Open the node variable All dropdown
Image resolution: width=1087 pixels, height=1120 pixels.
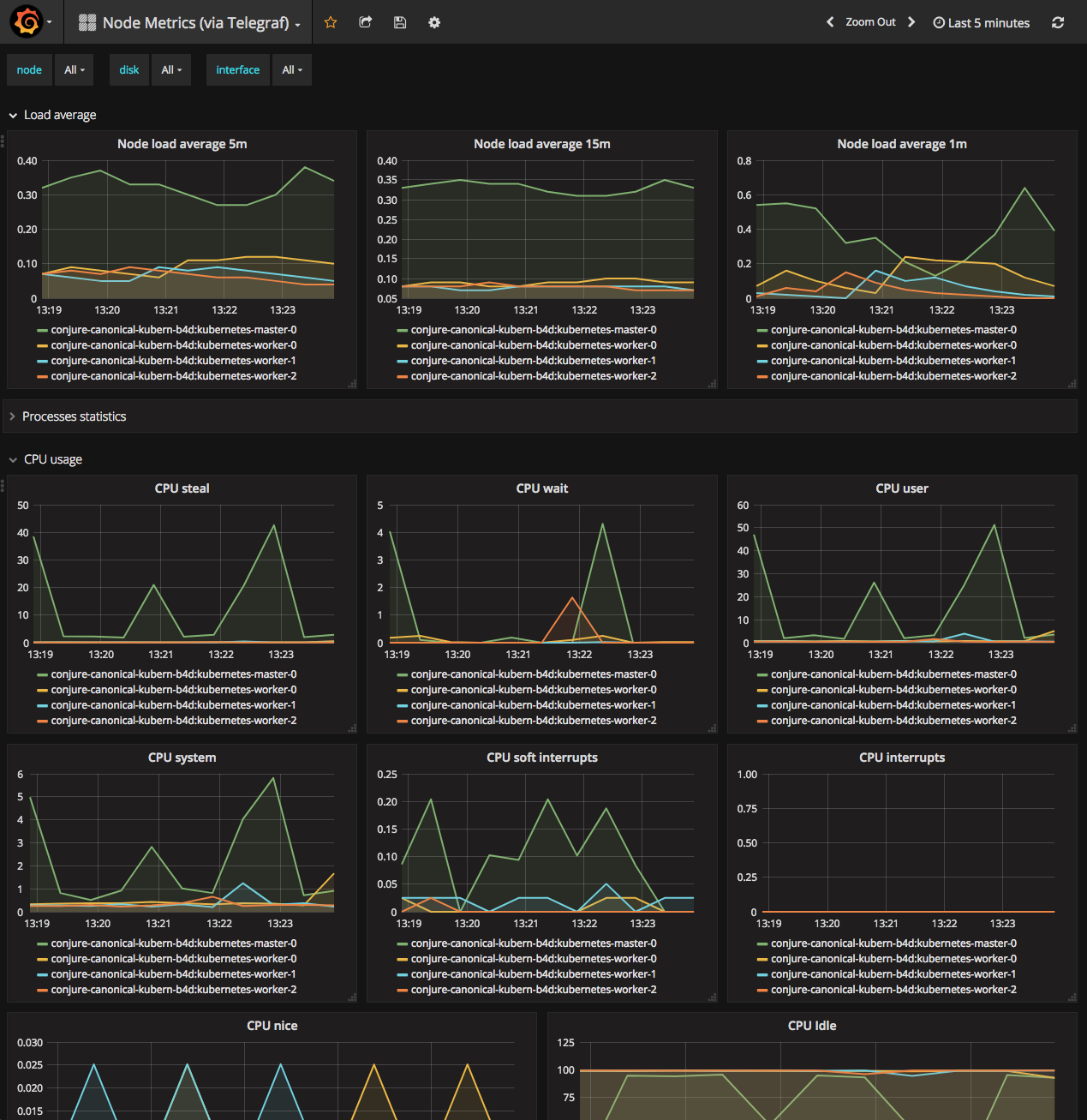tap(75, 70)
